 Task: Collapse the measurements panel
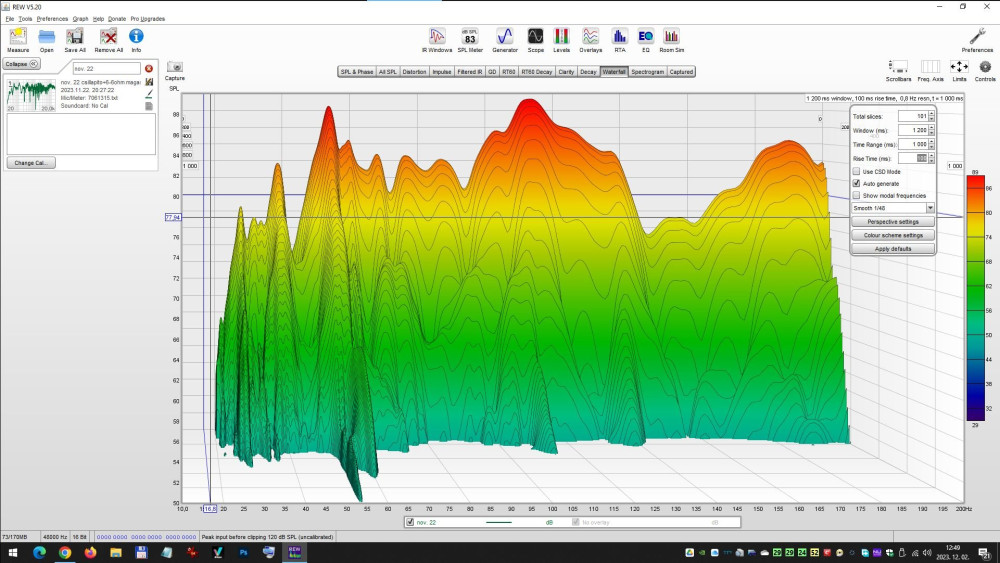click(21, 64)
